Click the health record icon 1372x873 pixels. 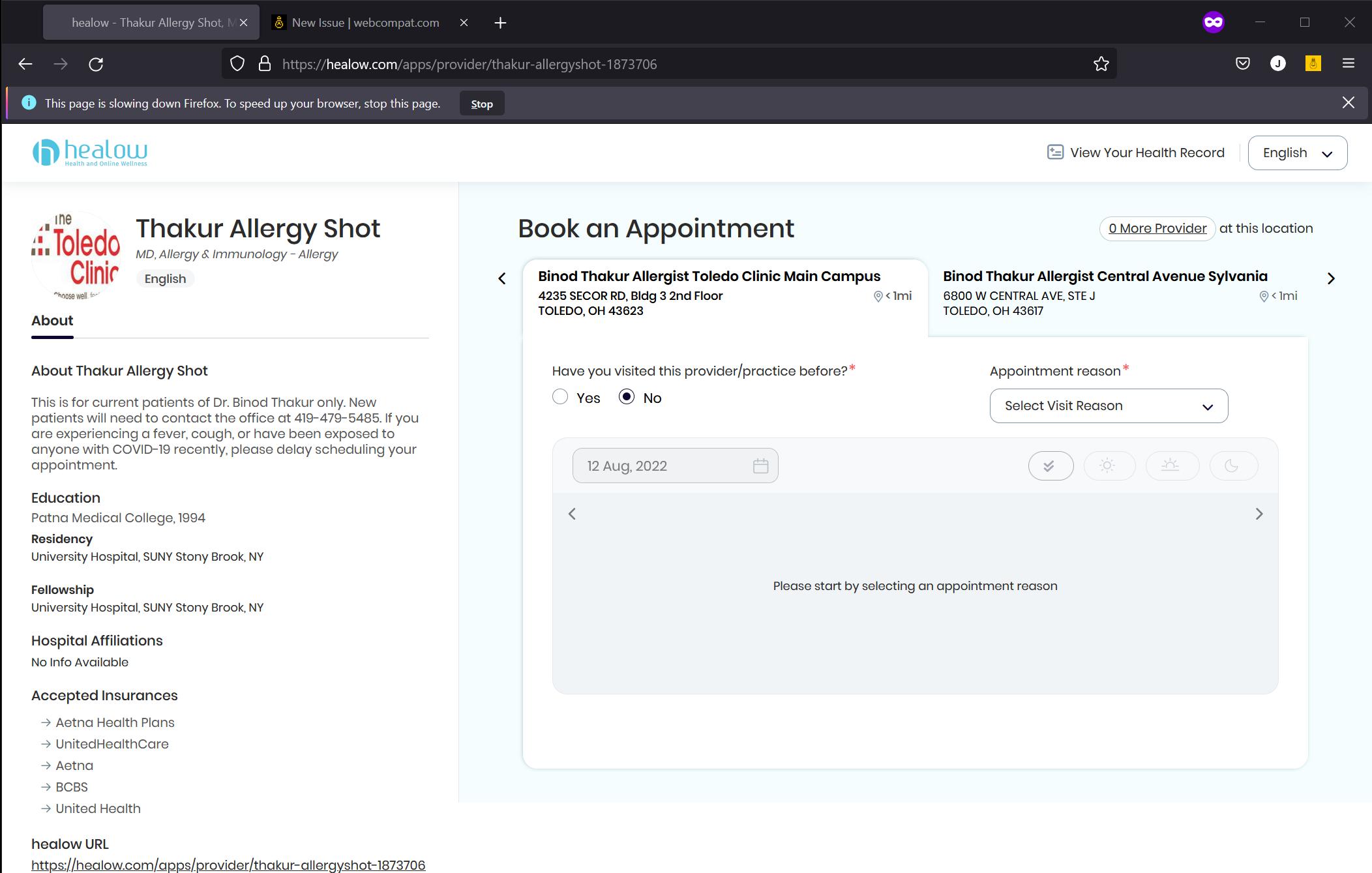[x=1055, y=152]
